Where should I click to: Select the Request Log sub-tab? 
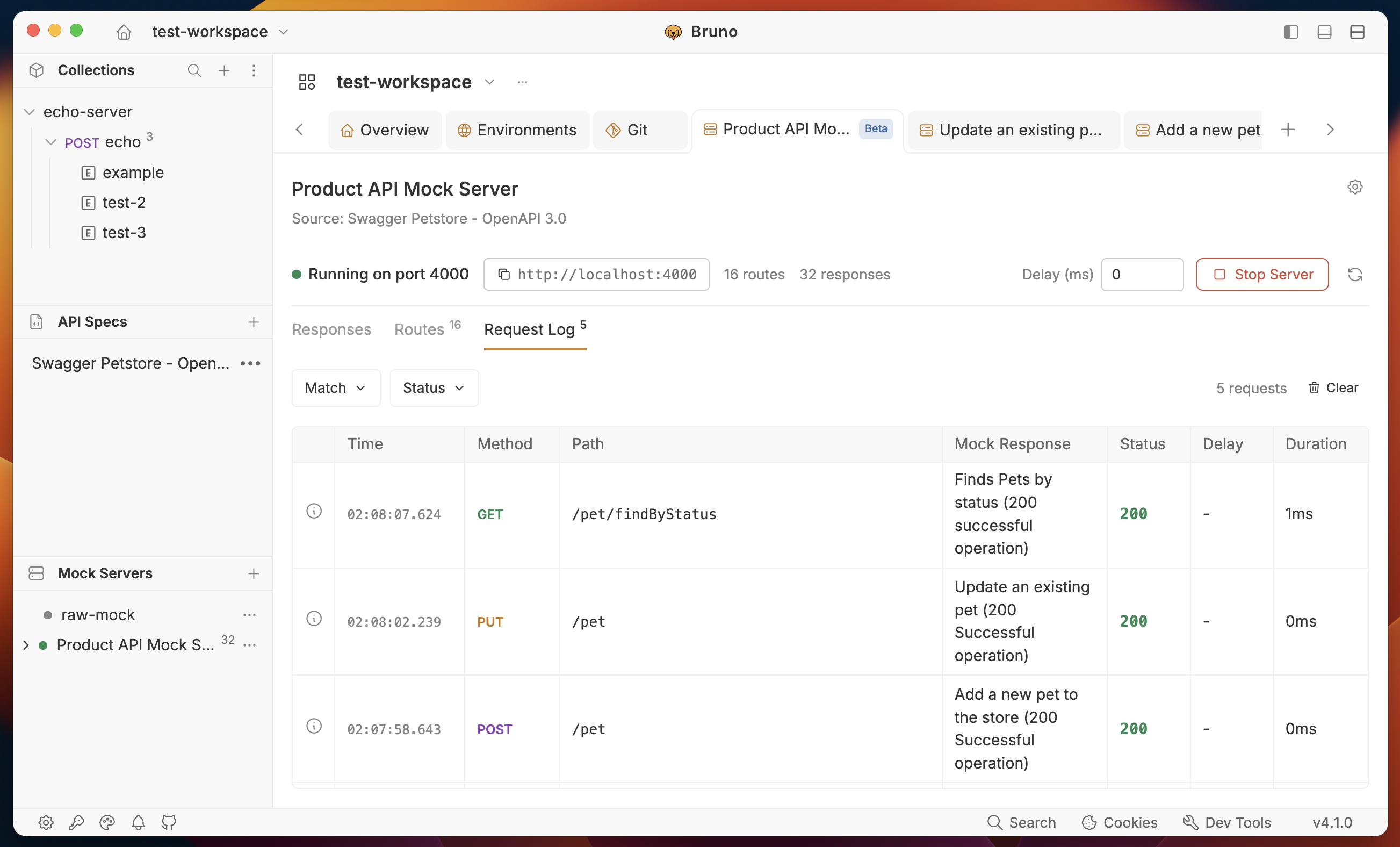pyautogui.click(x=535, y=329)
